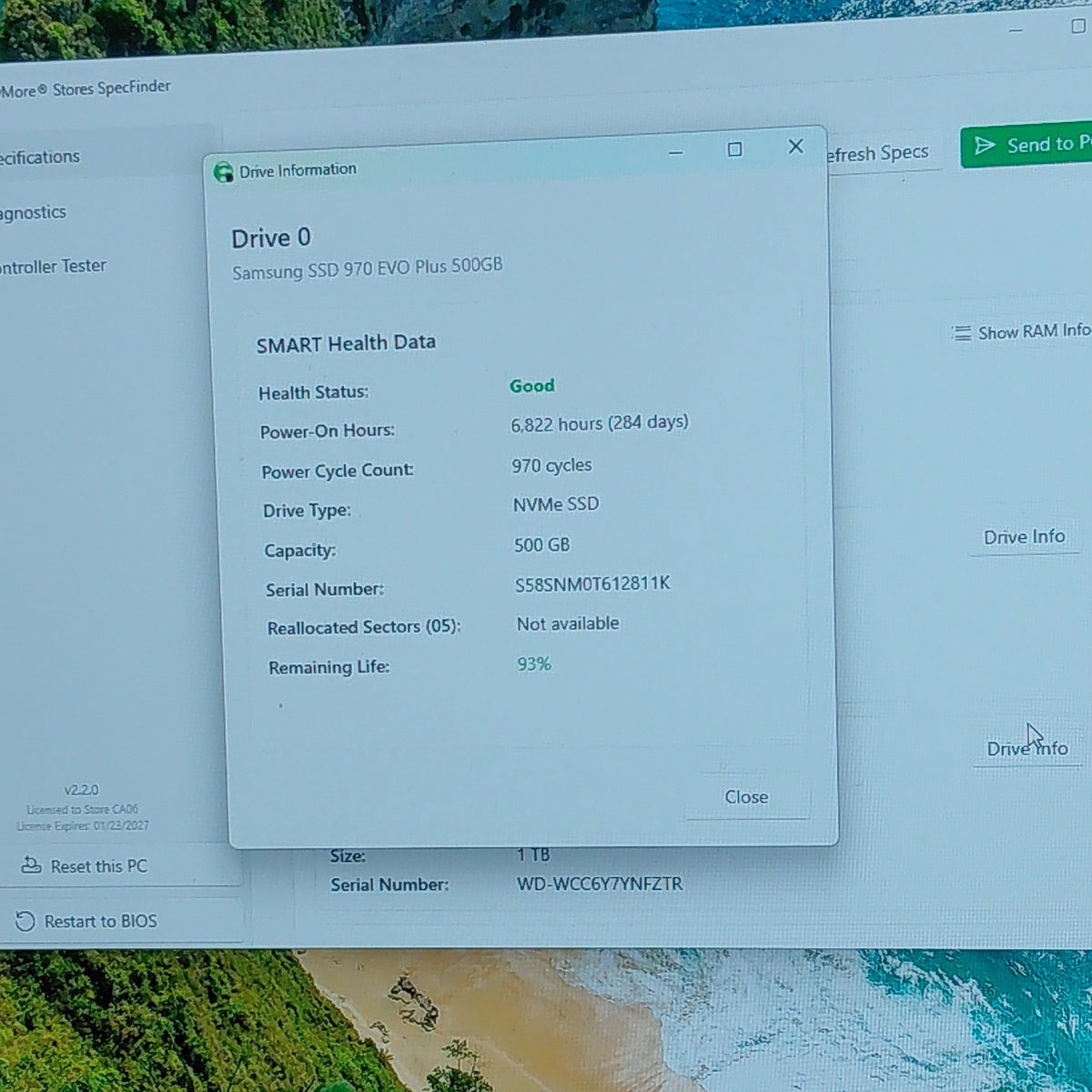Screen dimensions: 1092x1092
Task: Select the serial number S58SNM0T612811K
Action: tap(592, 584)
